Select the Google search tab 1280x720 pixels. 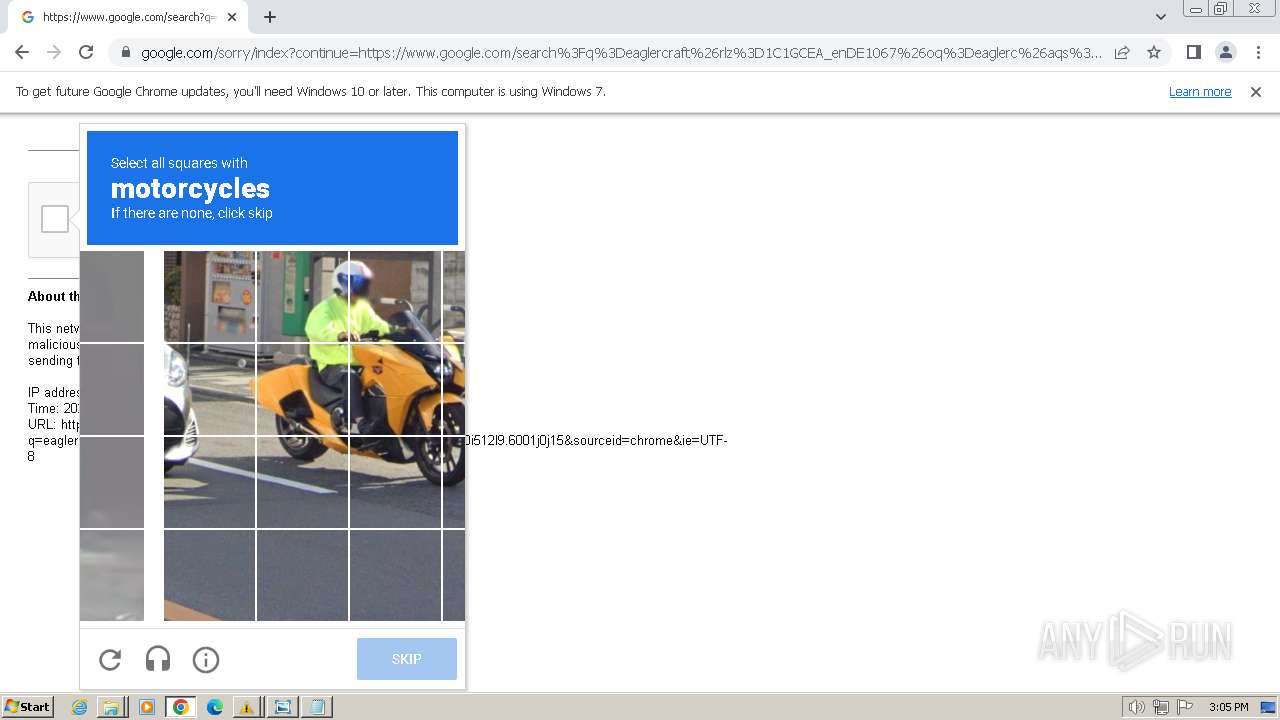(x=128, y=17)
